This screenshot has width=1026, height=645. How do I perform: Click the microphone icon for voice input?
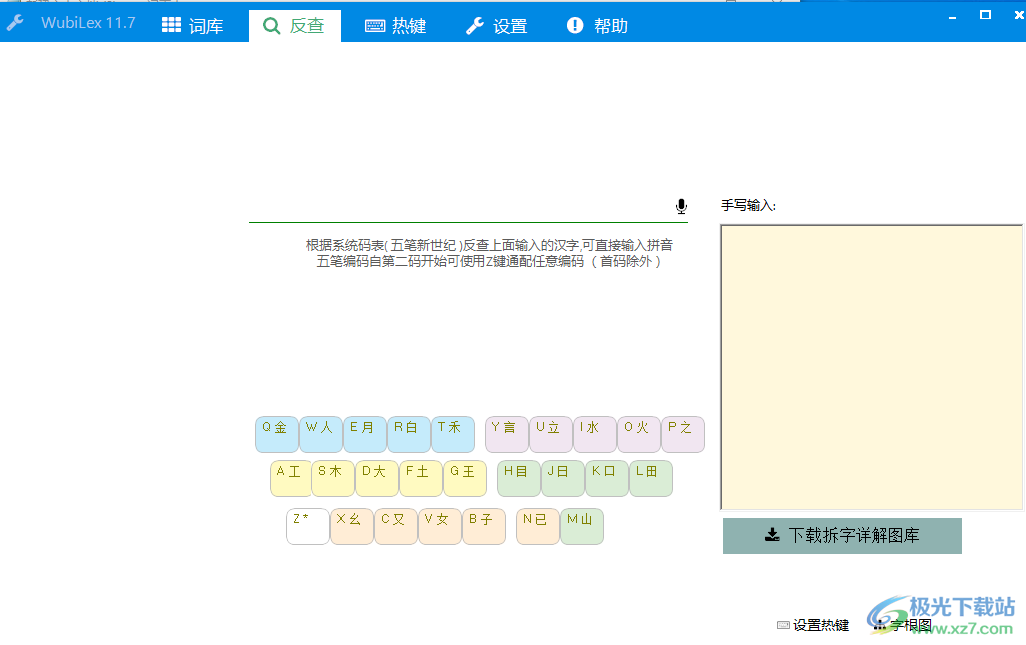(x=681, y=205)
